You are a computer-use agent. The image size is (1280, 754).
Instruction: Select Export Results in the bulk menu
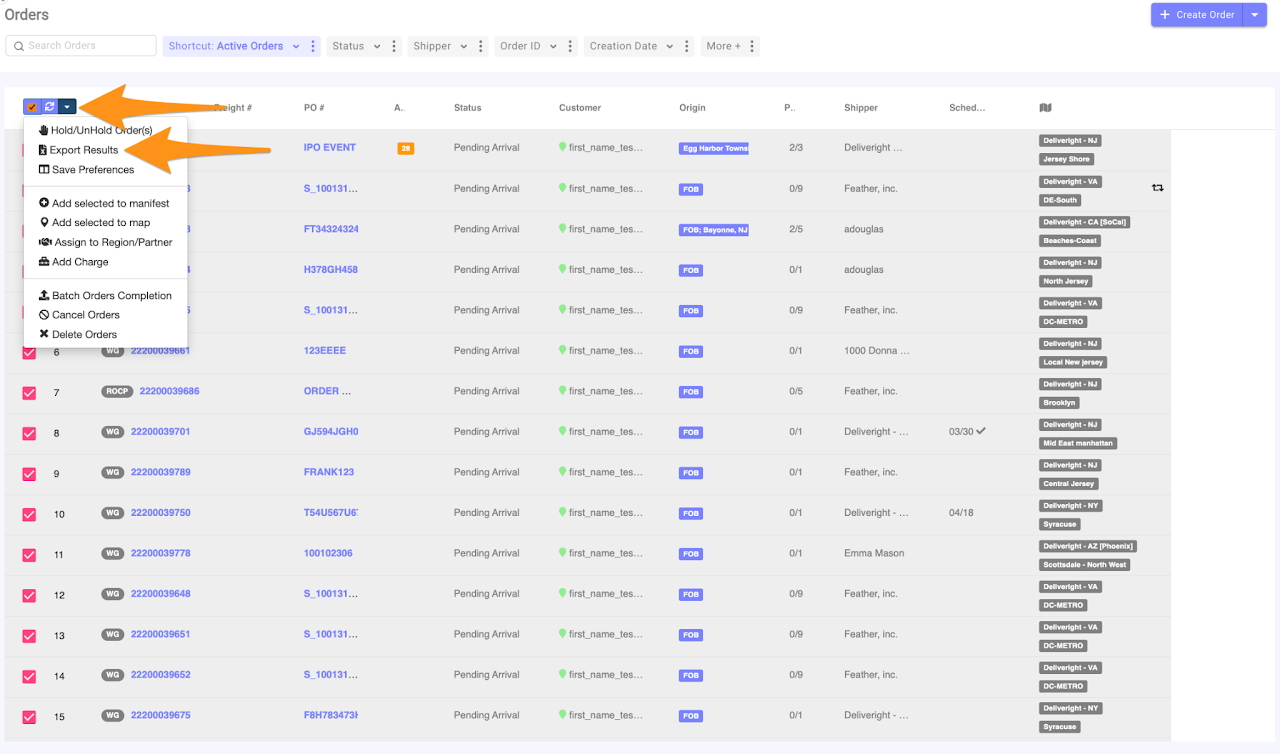click(78, 150)
